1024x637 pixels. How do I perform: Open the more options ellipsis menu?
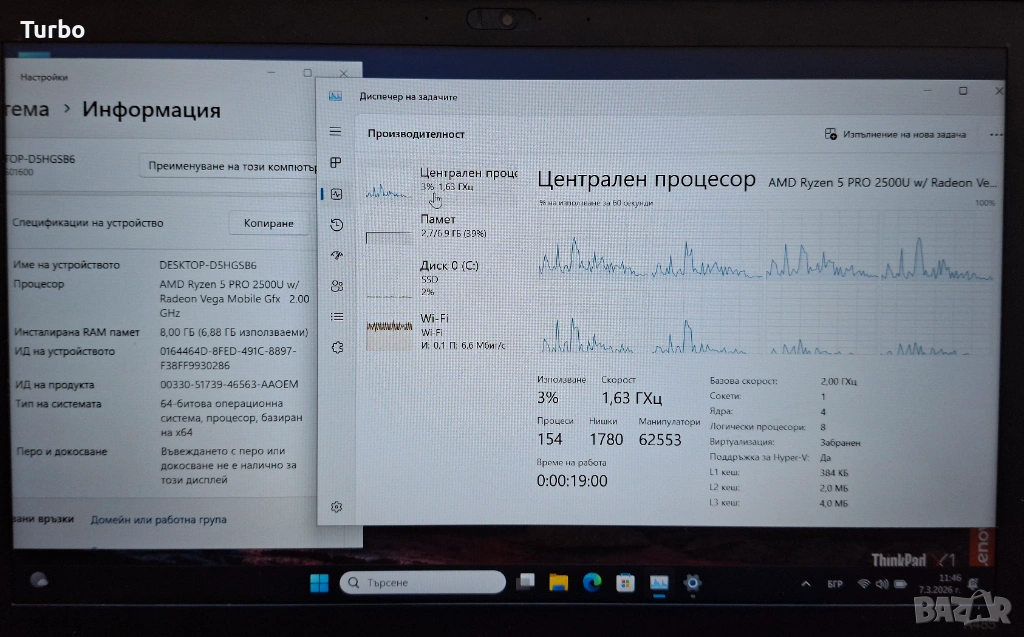[995, 134]
